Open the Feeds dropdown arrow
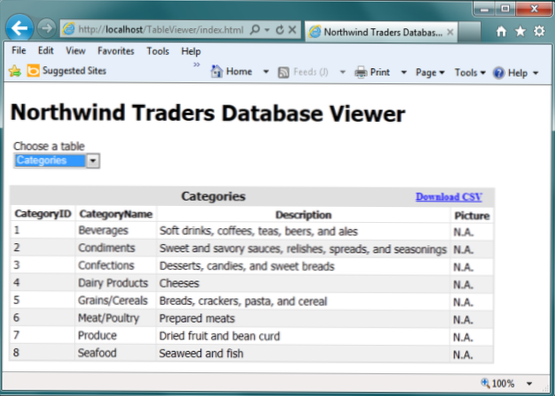The height and width of the screenshot is (396, 555). (342, 73)
